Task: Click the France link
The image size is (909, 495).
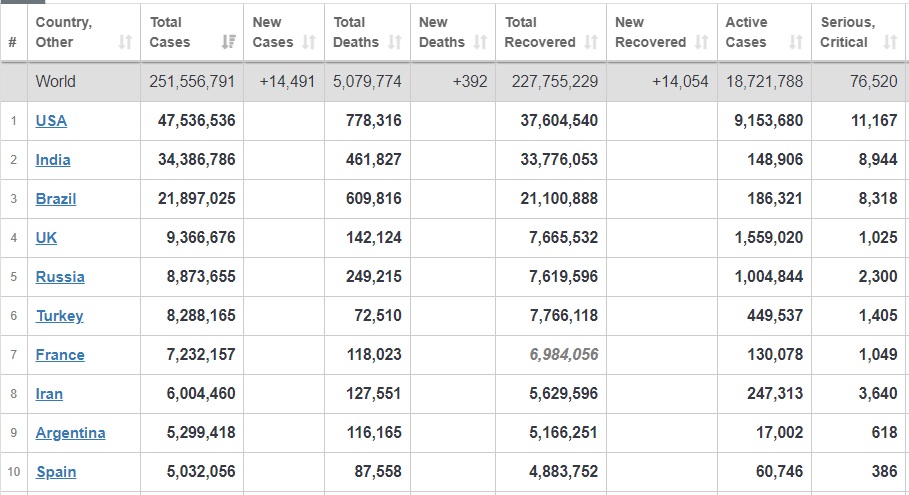Action: 60,355
